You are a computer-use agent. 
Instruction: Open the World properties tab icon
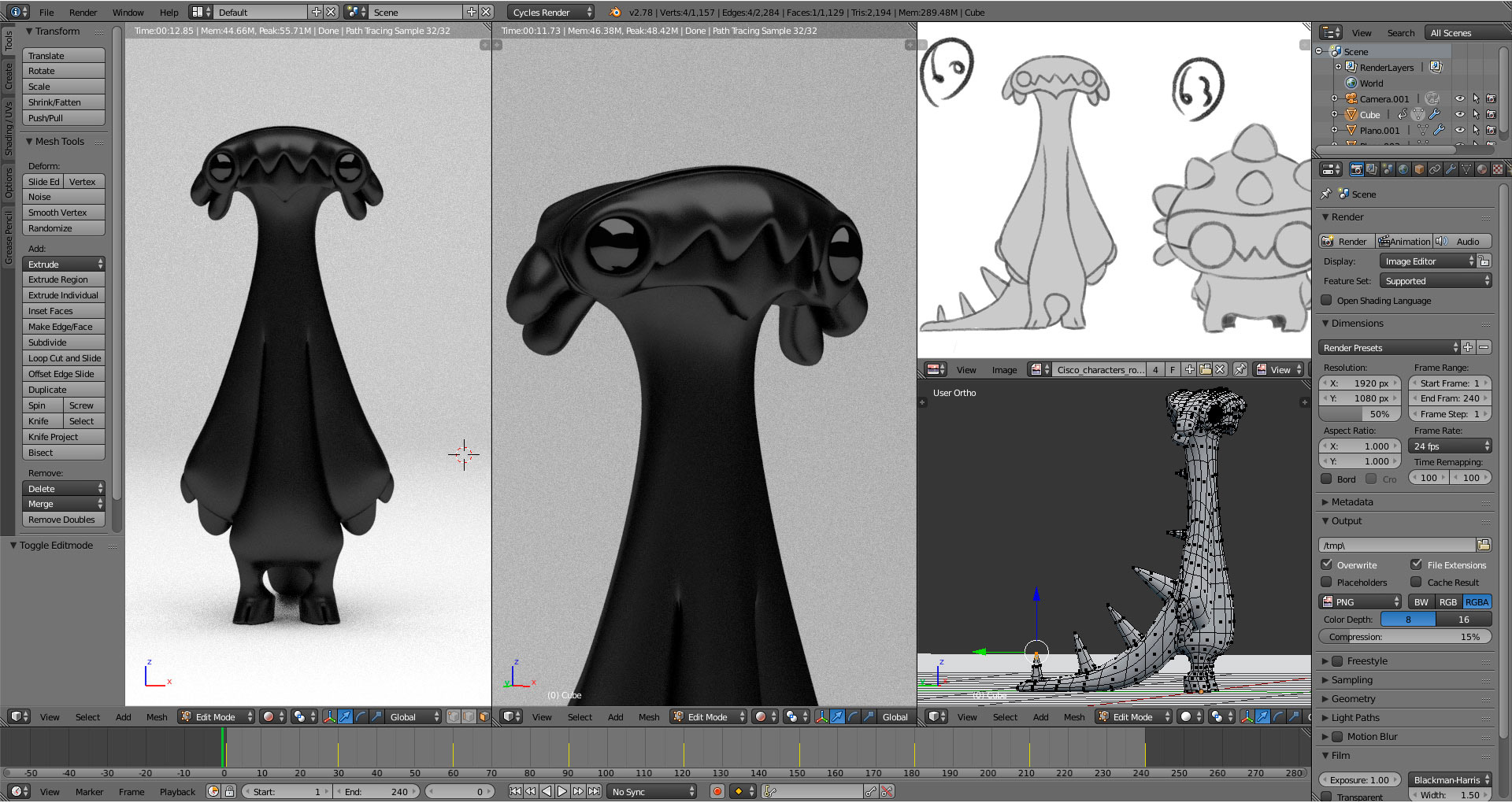pos(1403,169)
